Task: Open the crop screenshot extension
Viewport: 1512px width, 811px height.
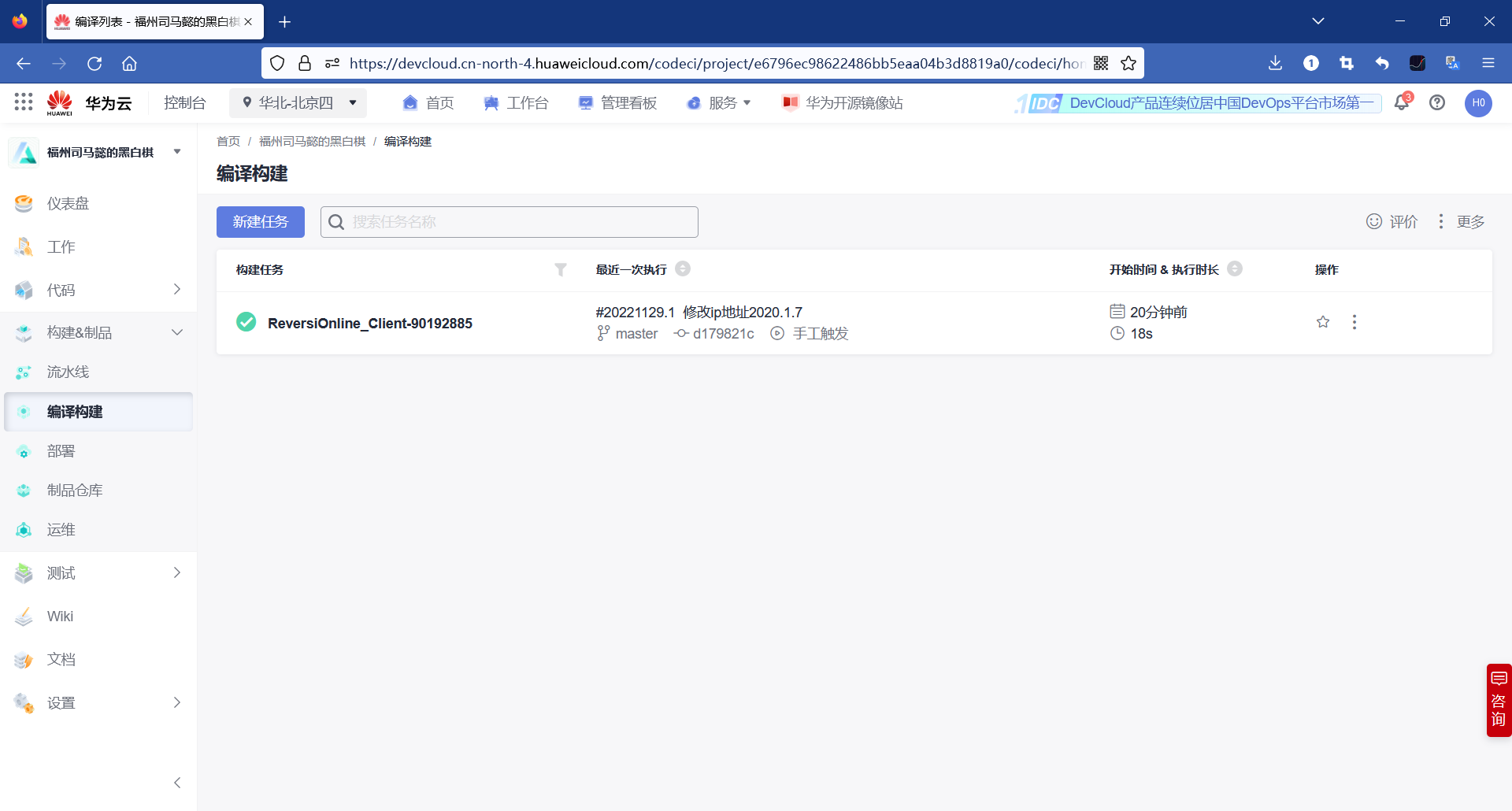Action: [x=1347, y=63]
